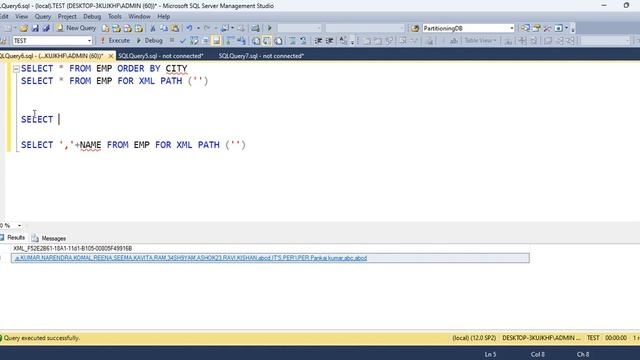Click the XML_F52E2B61 column header

pyautogui.click(x=73, y=248)
